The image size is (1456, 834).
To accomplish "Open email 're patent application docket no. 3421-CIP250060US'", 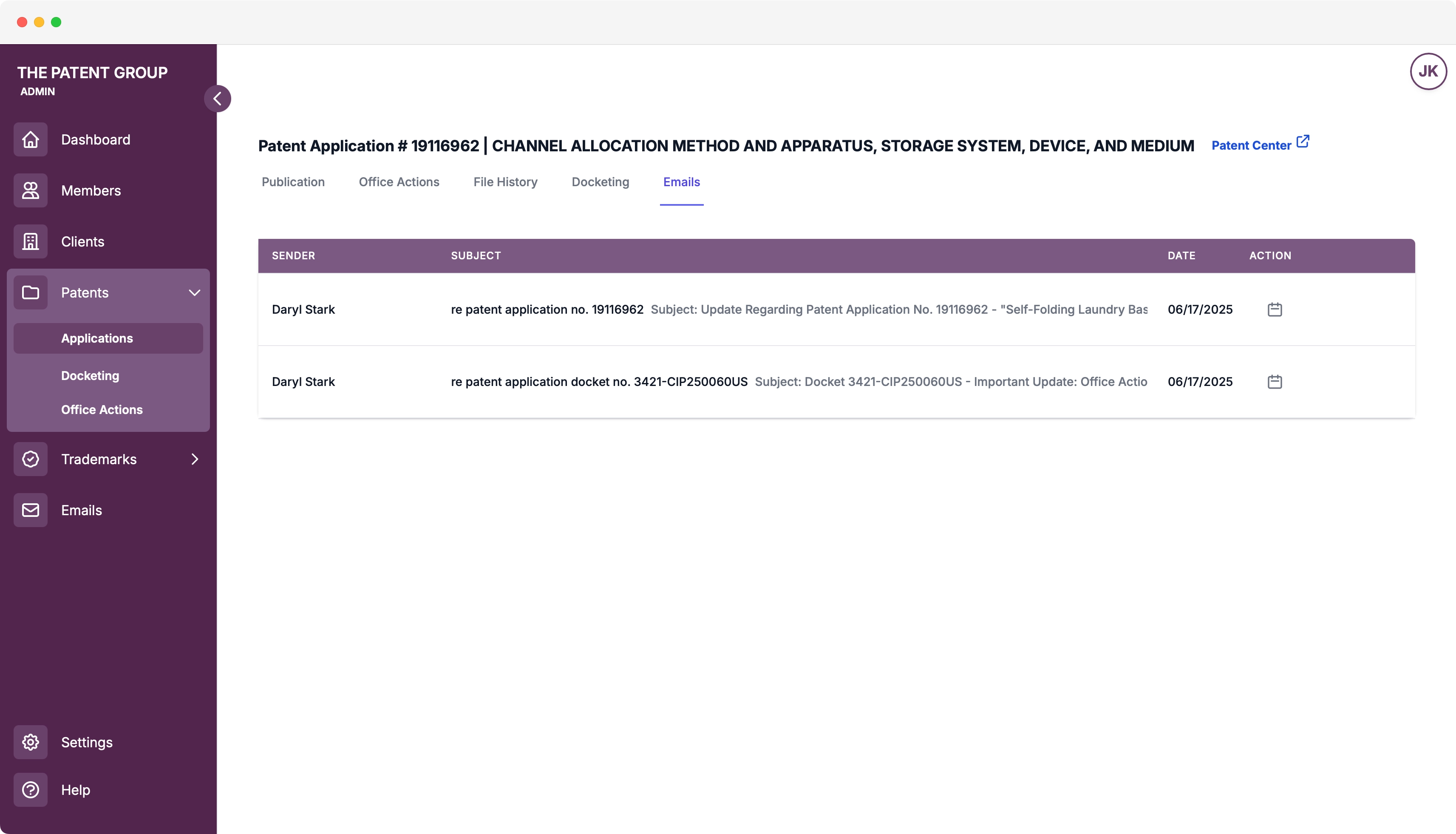I will point(599,381).
